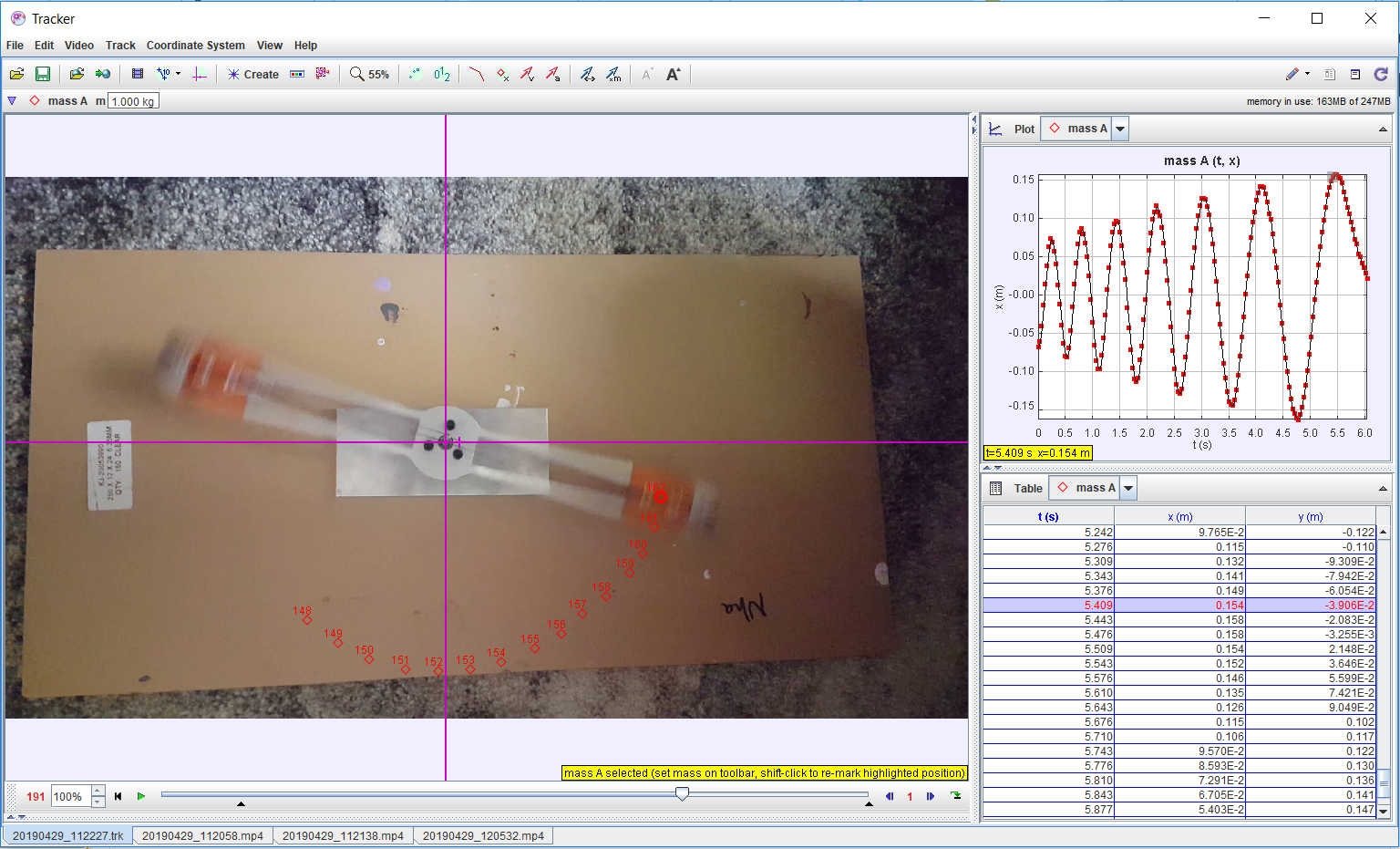Sort by t (s) column header
Image resolution: width=1400 pixels, height=849 pixels.
pos(1048,516)
